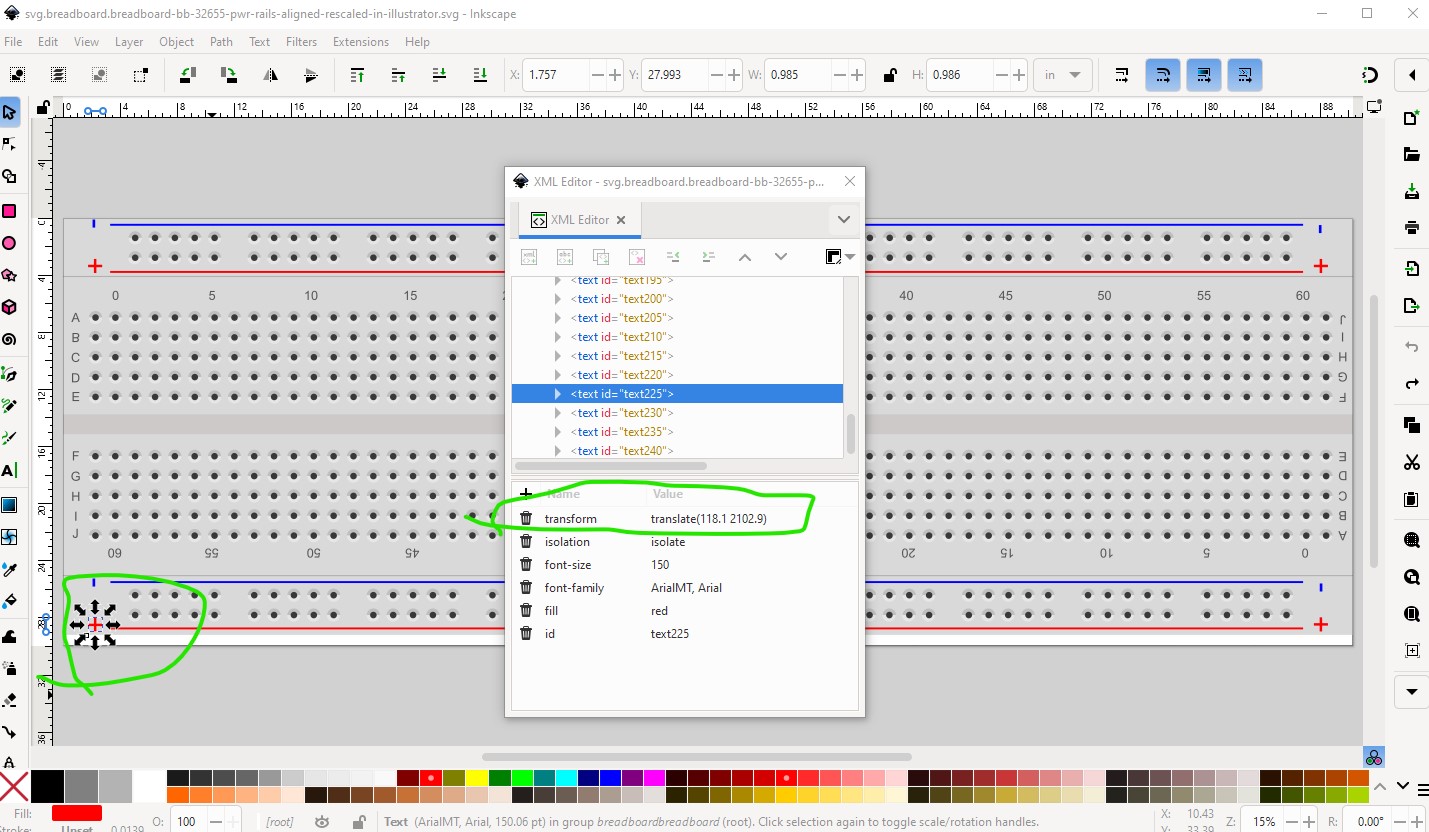This screenshot has width=1429, height=832.
Task: Toggle guide lock at ruler corner
Action: coord(42,107)
